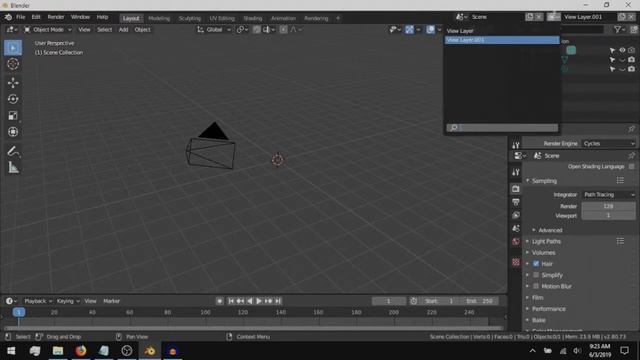The width and height of the screenshot is (640, 360).
Task: Click the Blender logo menu icon
Action: click(8, 17)
